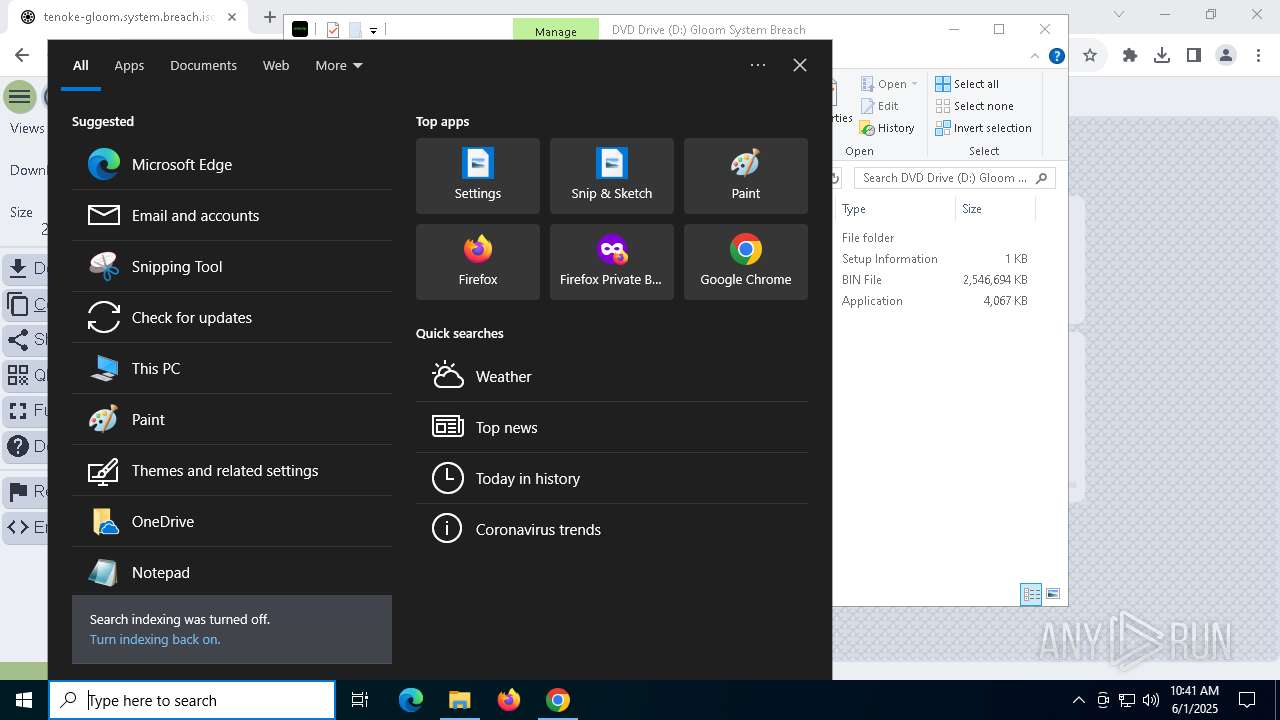Toggle browser side panel icon

pos(1194,56)
